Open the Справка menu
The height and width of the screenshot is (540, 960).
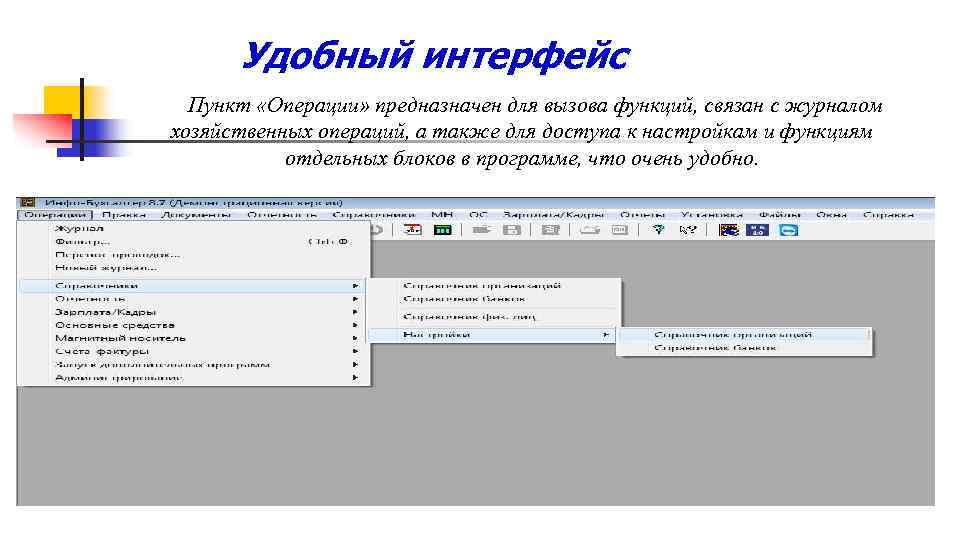coord(888,215)
